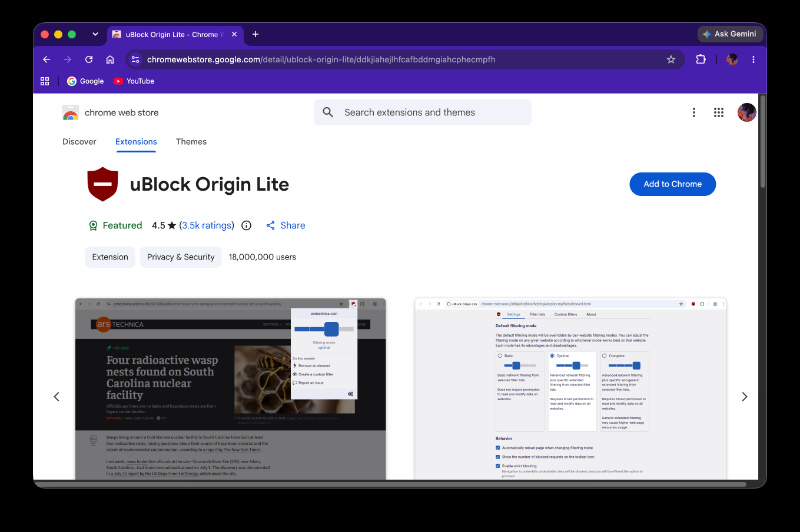Open the 3.5k ratings link
The image size is (800, 532).
point(207,225)
